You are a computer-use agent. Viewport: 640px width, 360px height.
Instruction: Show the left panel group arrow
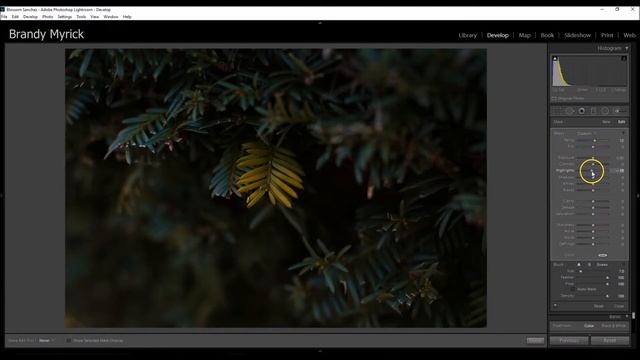click(x=2, y=196)
